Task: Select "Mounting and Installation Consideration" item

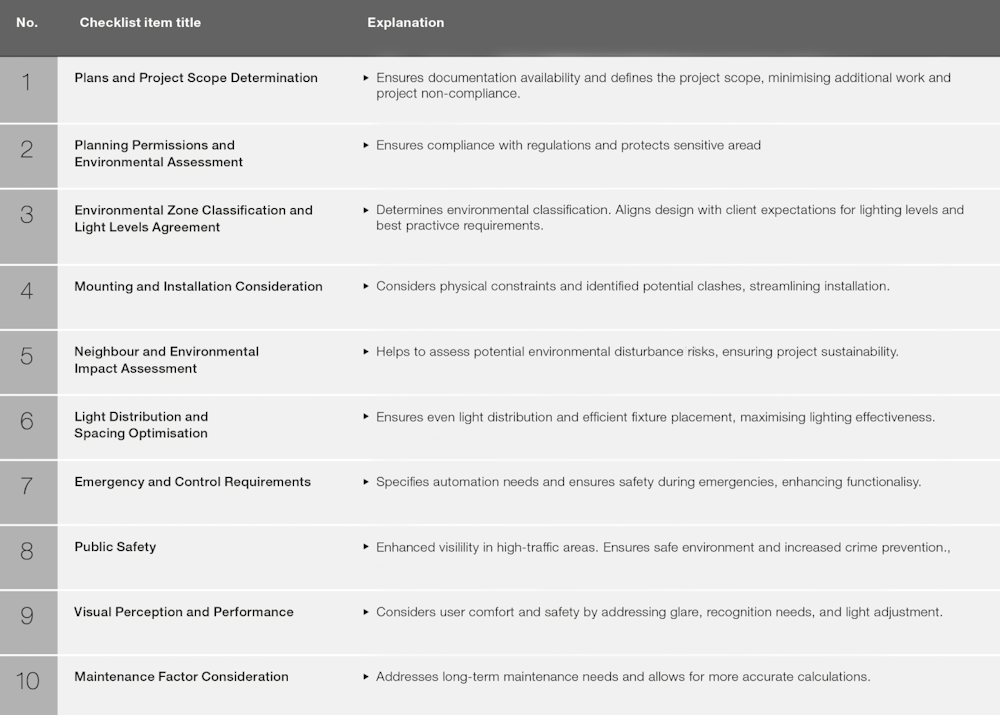Action: click(198, 287)
